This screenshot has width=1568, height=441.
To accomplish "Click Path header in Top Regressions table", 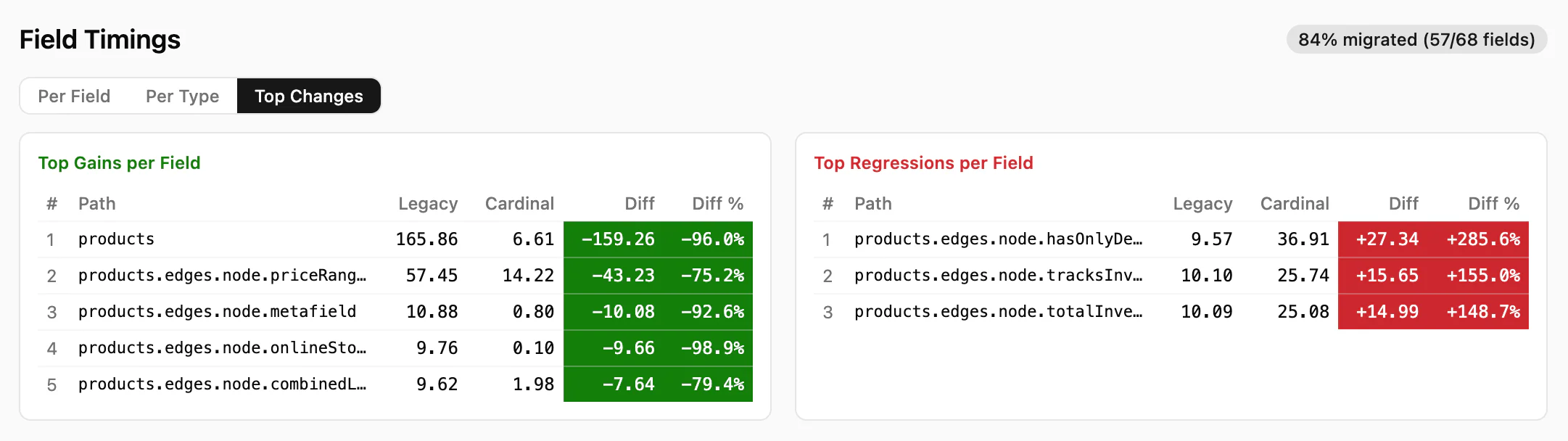I will coord(872,204).
